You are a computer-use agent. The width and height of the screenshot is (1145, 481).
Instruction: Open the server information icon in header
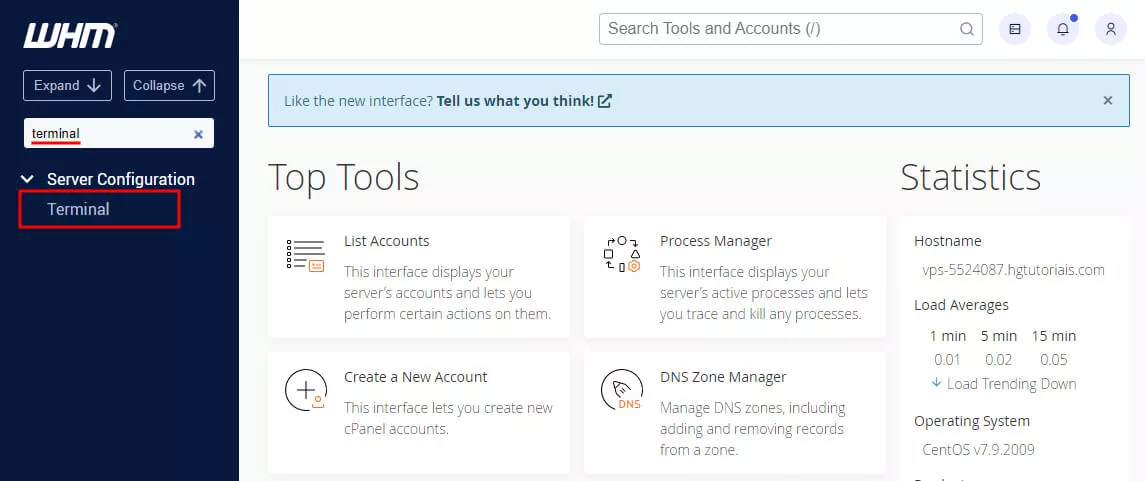point(1014,29)
